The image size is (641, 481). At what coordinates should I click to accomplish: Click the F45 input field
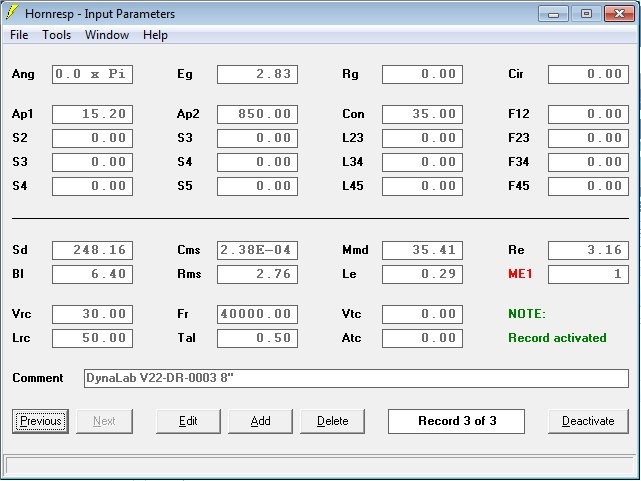click(x=588, y=186)
